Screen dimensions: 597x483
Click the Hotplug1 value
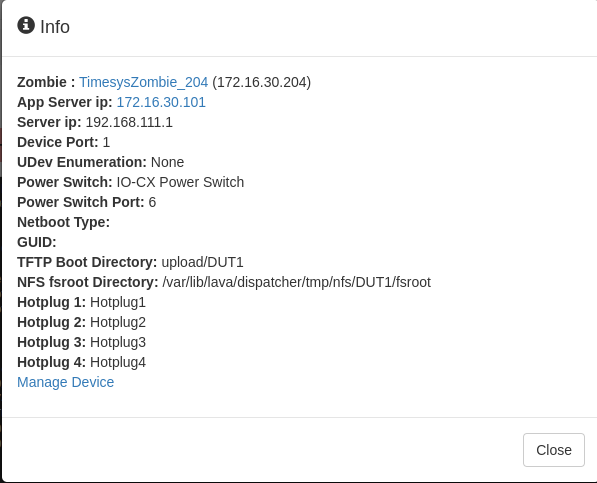tap(118, 302)
